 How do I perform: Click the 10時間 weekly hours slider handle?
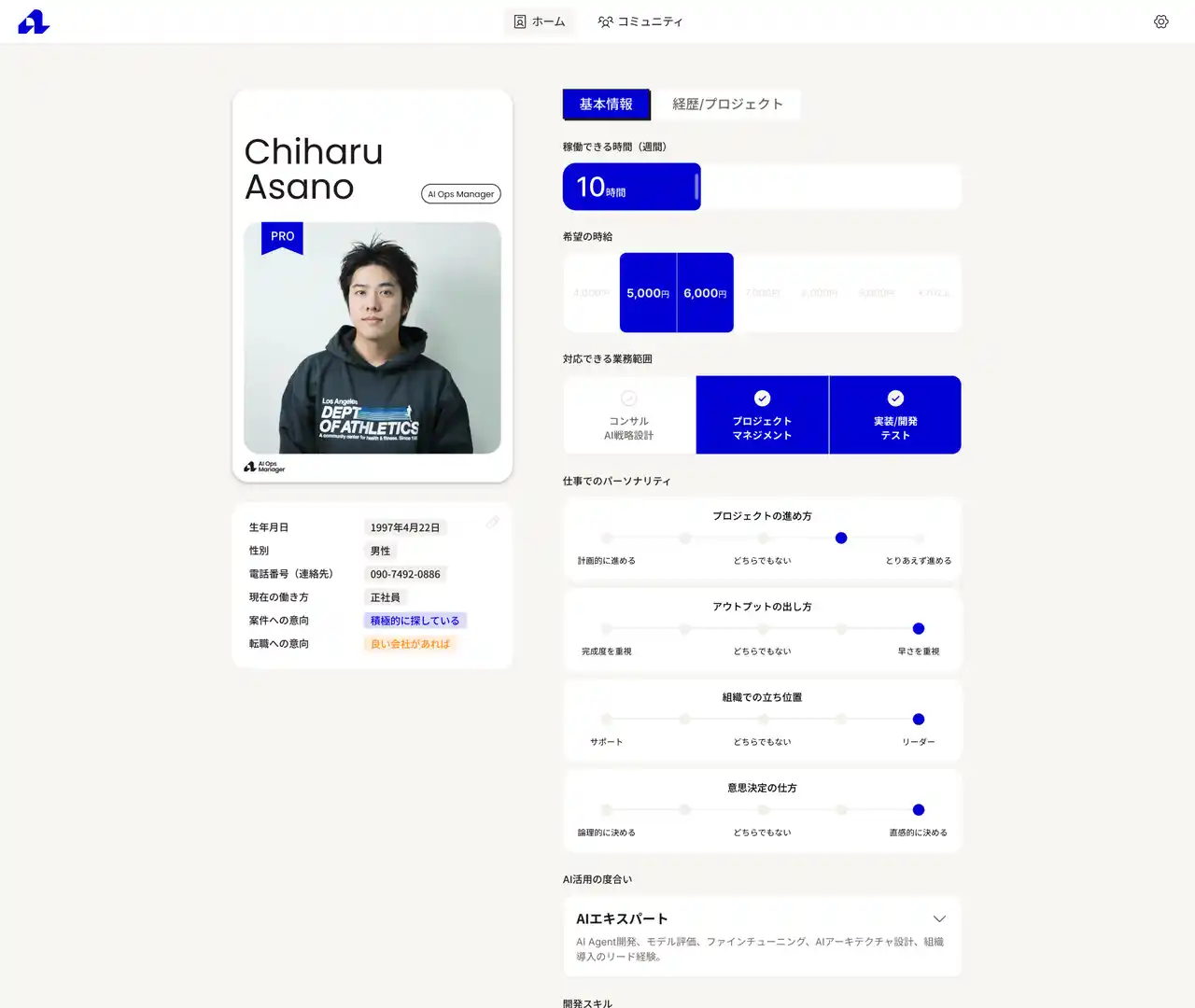(696, 187)
